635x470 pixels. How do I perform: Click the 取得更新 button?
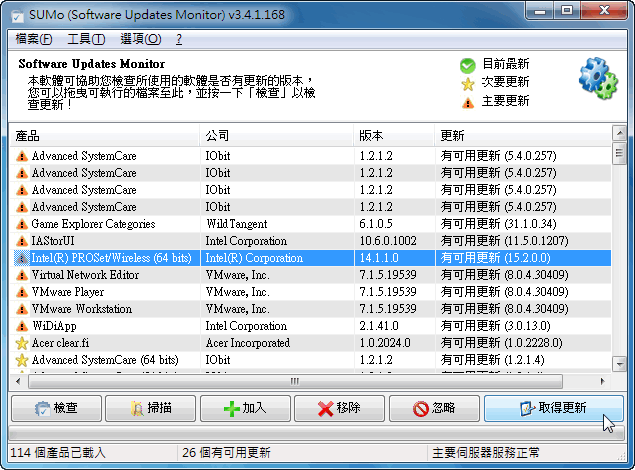coord(552,408)
